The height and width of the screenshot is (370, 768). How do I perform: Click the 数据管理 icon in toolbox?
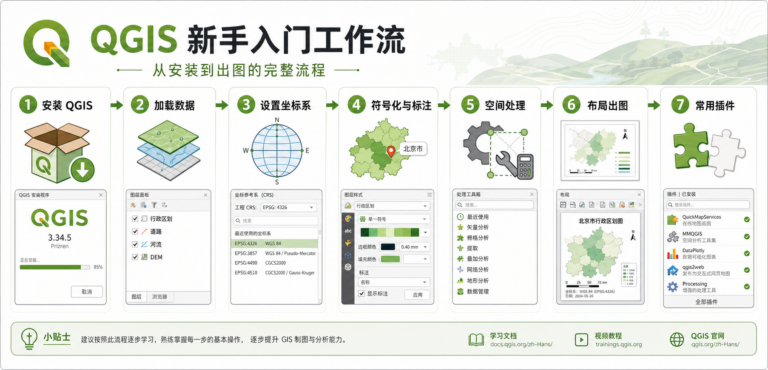click(x=460, y=292)
